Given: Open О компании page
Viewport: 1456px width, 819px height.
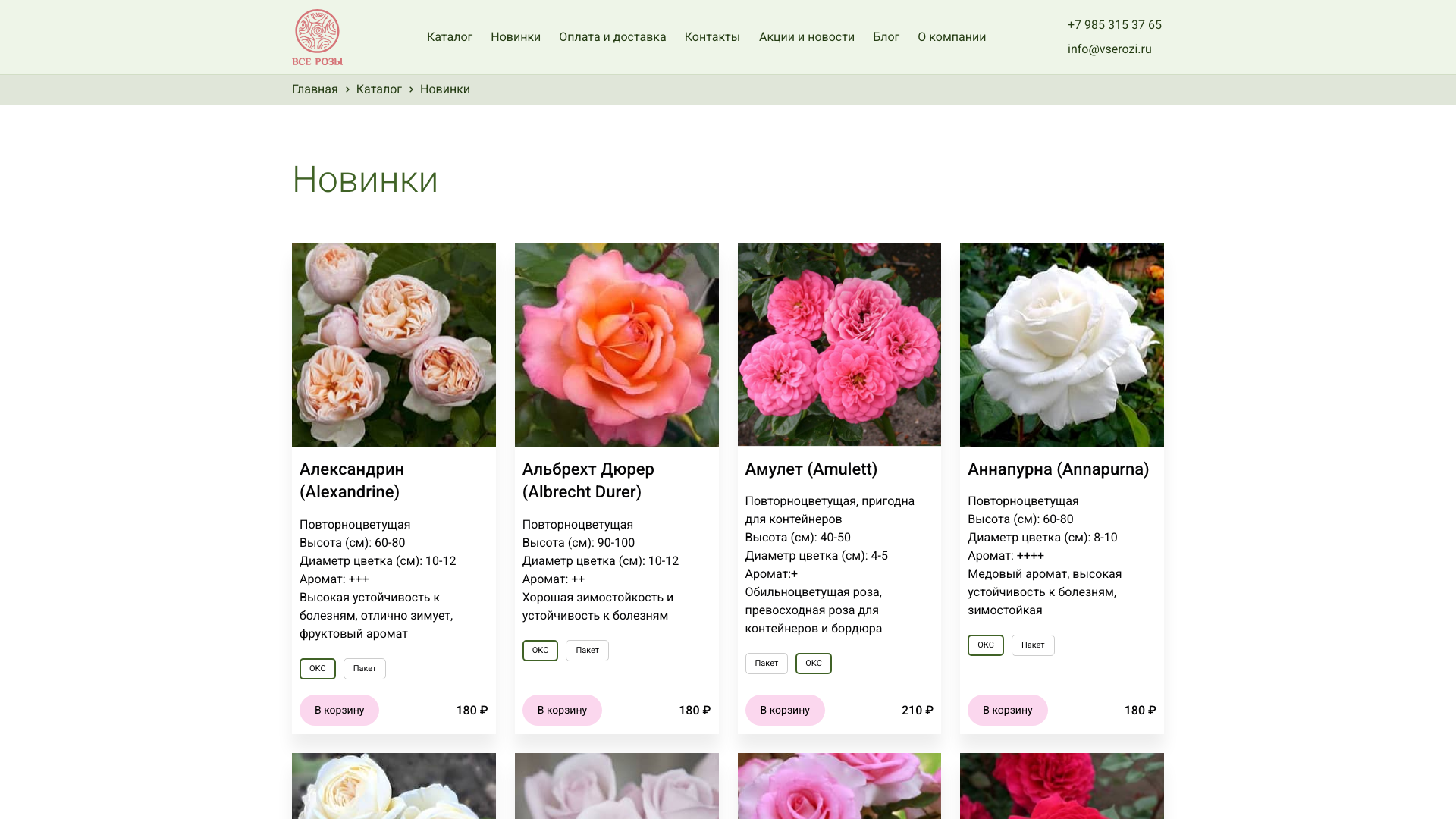Looking at the screenshot, I should click(952, 37).
